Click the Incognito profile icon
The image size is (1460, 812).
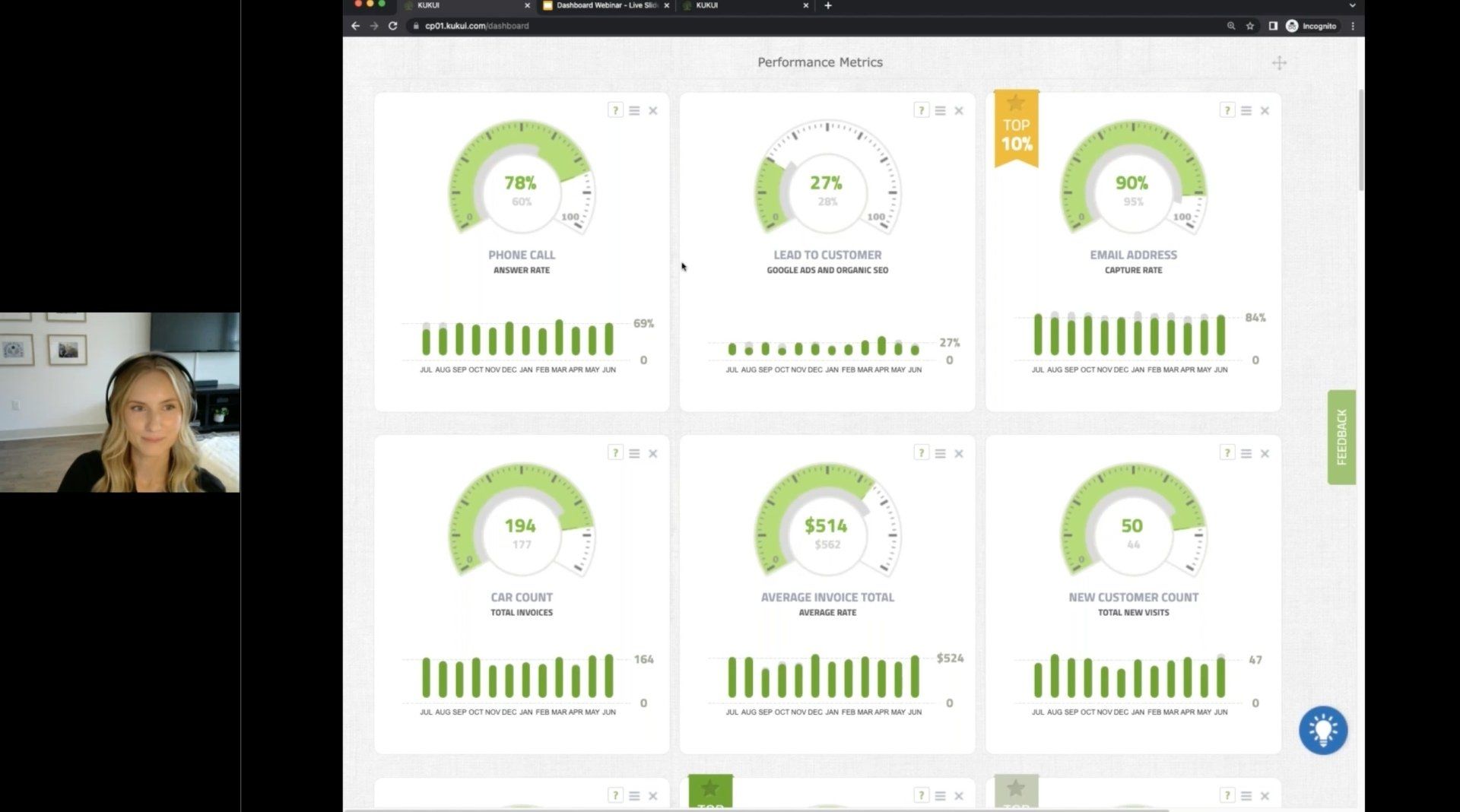point(1290,25)
